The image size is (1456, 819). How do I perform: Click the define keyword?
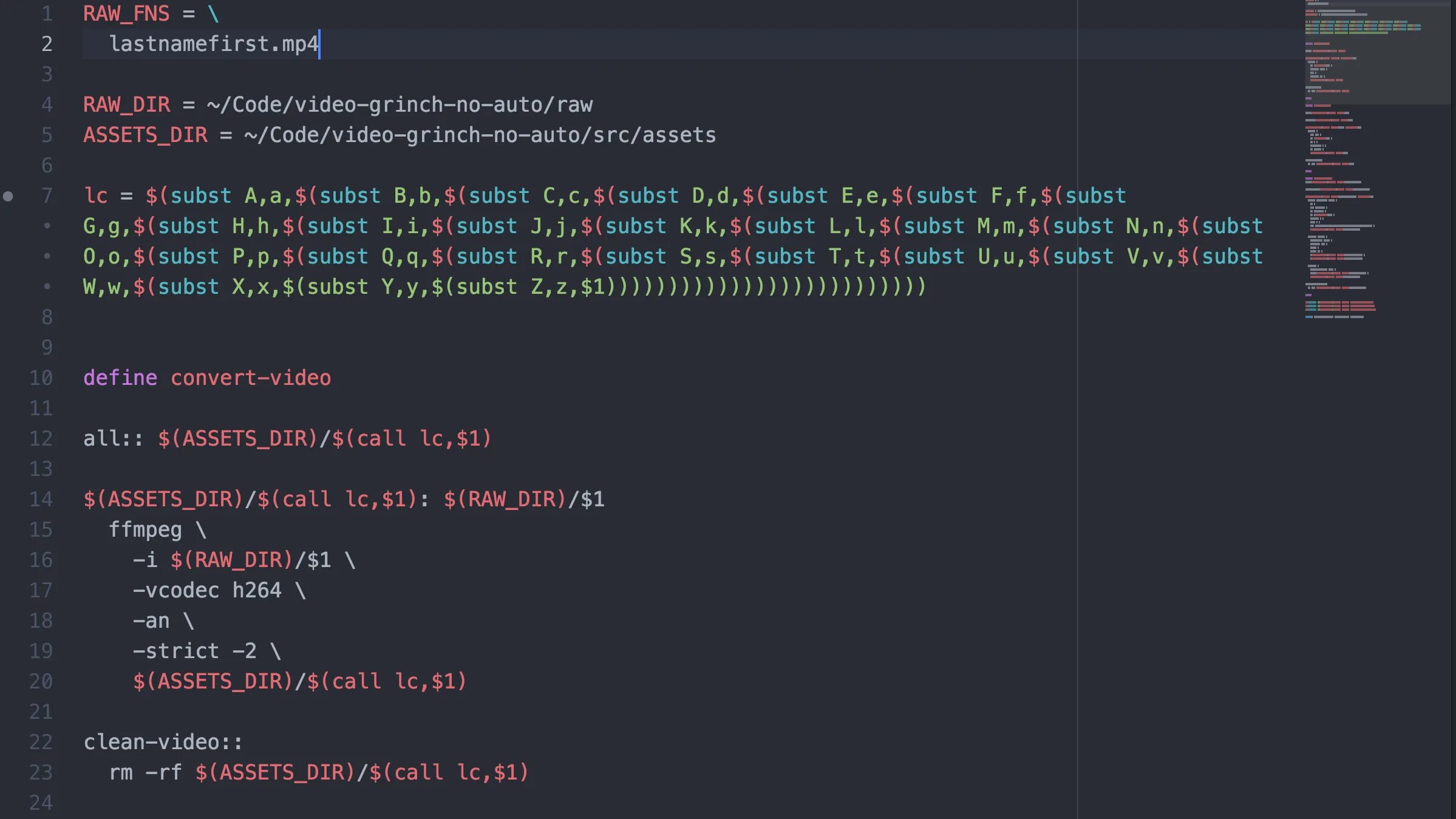pyautogui.click(x=120, y=378)
